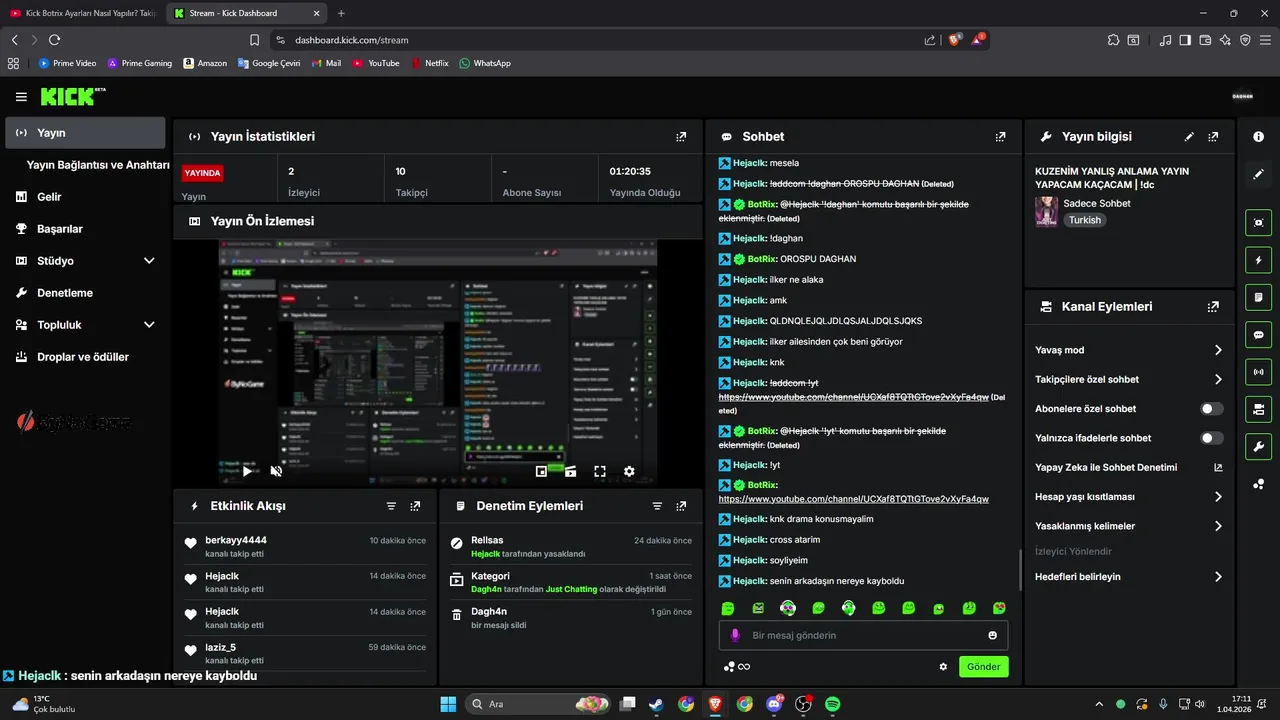Click the Turkish language tag
1280x720 pixels.
pos(1084,220)
